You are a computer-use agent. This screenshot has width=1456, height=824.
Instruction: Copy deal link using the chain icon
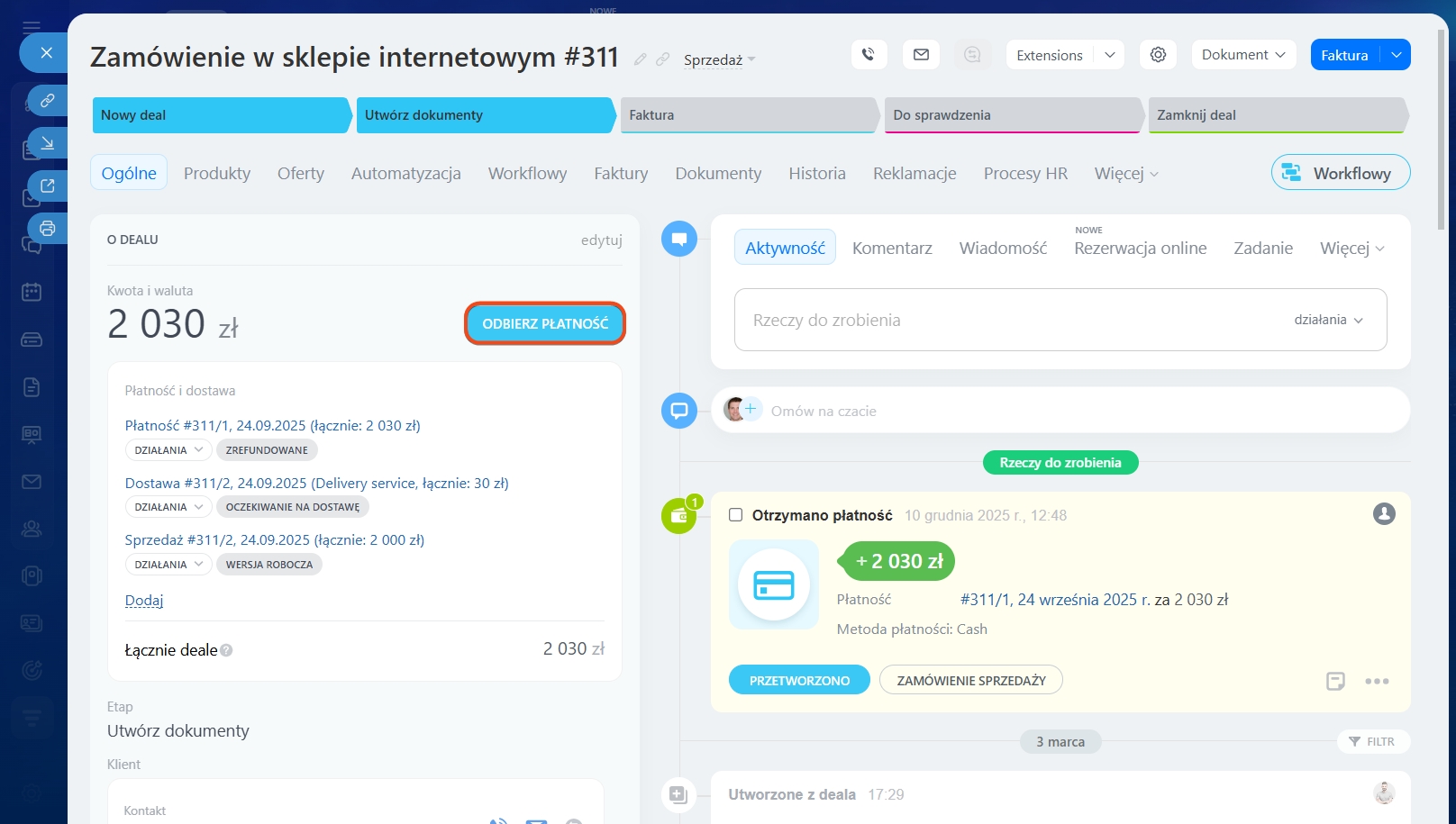tap(663, 59)
